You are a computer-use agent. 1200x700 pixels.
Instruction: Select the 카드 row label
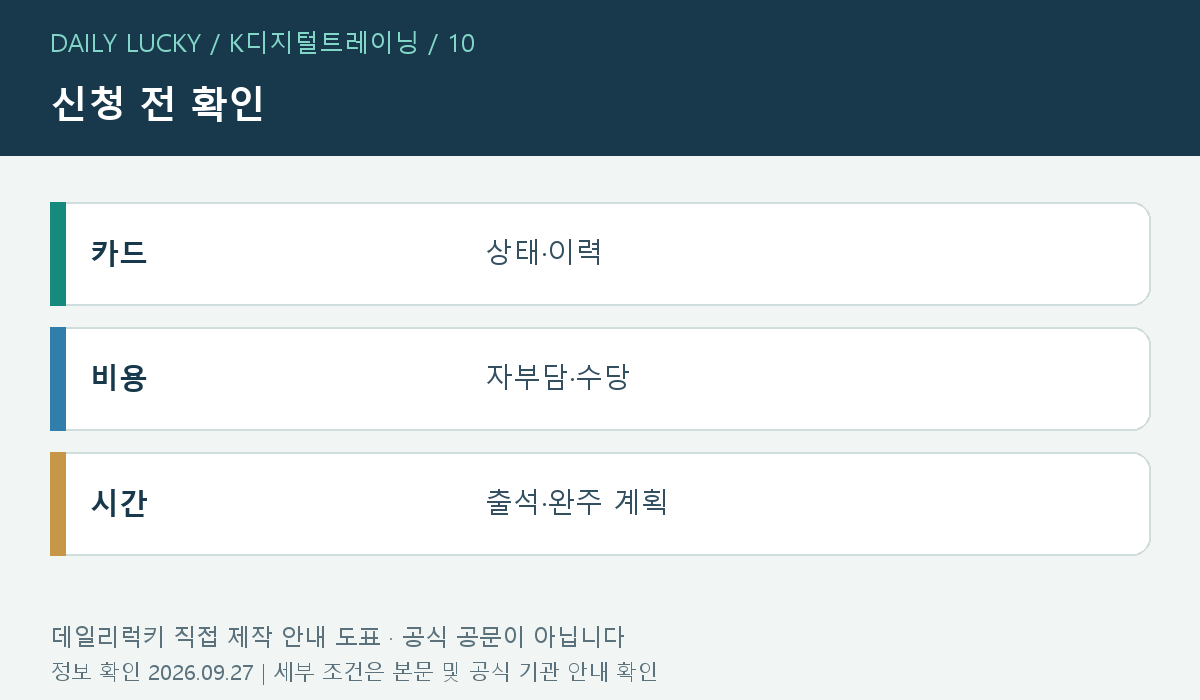(119, 253)
